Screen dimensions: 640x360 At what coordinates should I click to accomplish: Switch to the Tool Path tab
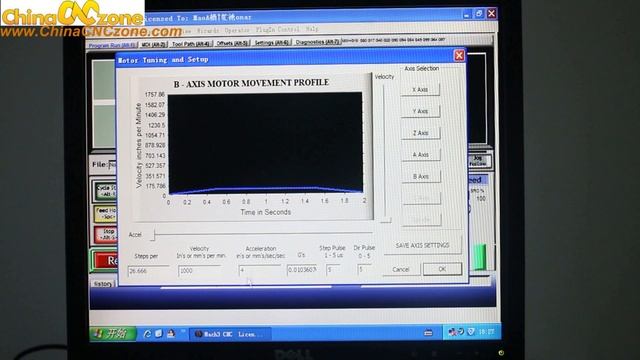[x=190, y=44]
